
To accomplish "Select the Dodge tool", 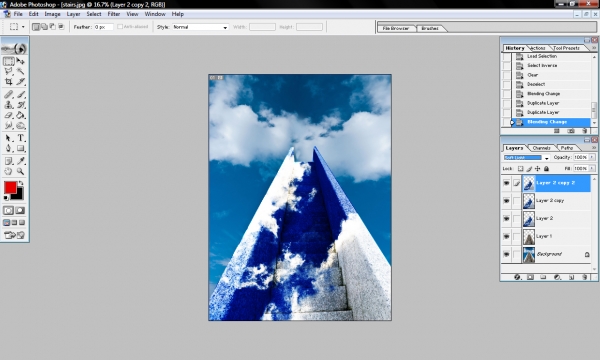I will click(x=20, y=125).
